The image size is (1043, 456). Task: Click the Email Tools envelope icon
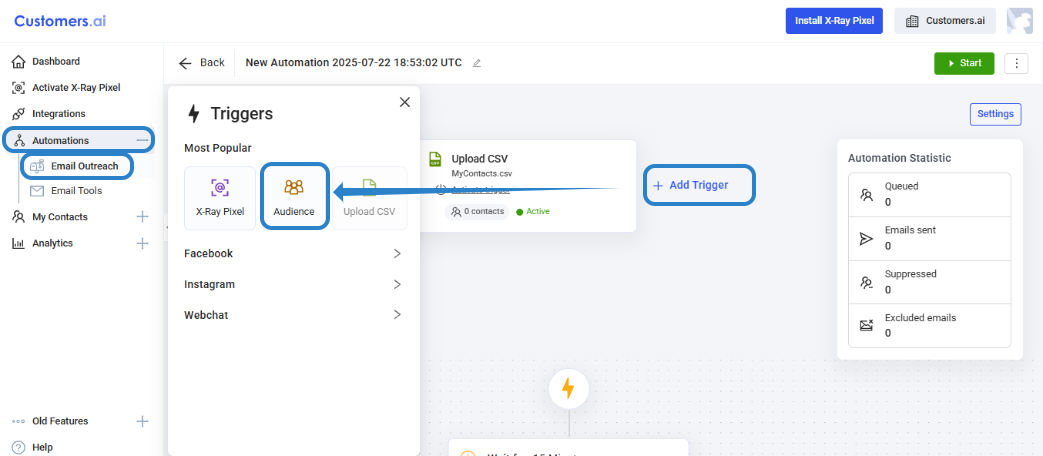(x=37, y=191)
